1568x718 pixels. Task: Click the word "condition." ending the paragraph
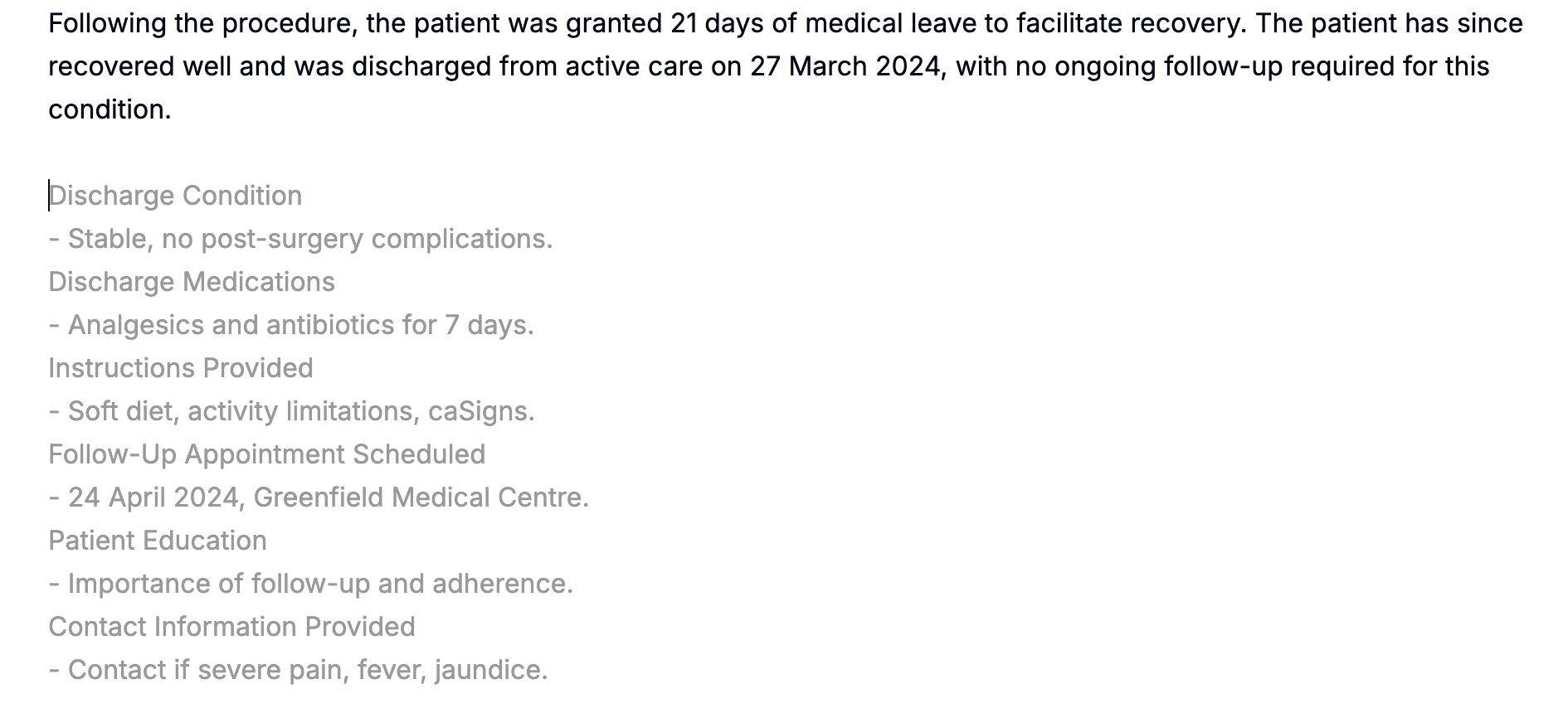110,109
